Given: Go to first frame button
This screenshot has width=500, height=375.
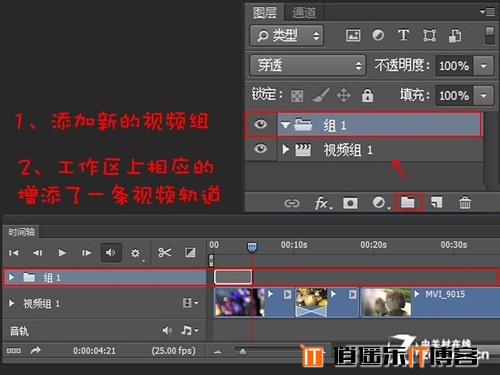Looking at the screenshot, I should pos(14,253).
